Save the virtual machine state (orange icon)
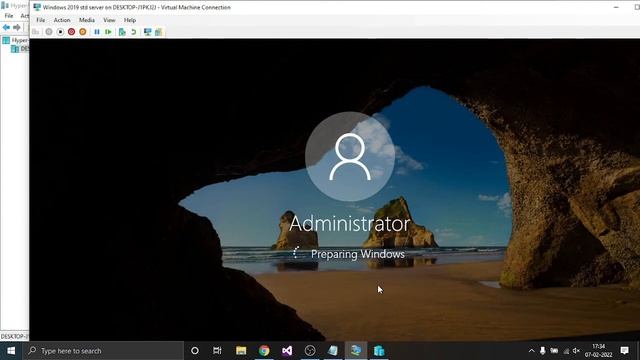640x360 pixels. (83, 32)
